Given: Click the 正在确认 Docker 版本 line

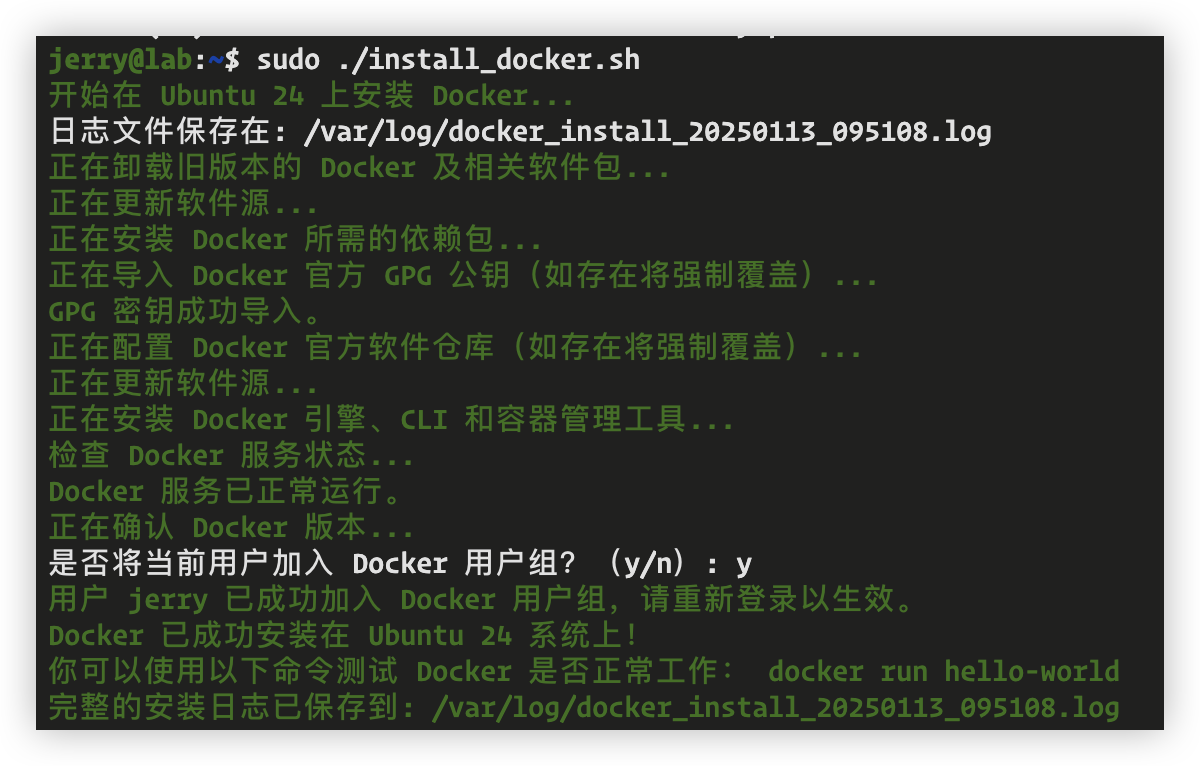Looking at the screenshot, I should click(x=231, y=528).
